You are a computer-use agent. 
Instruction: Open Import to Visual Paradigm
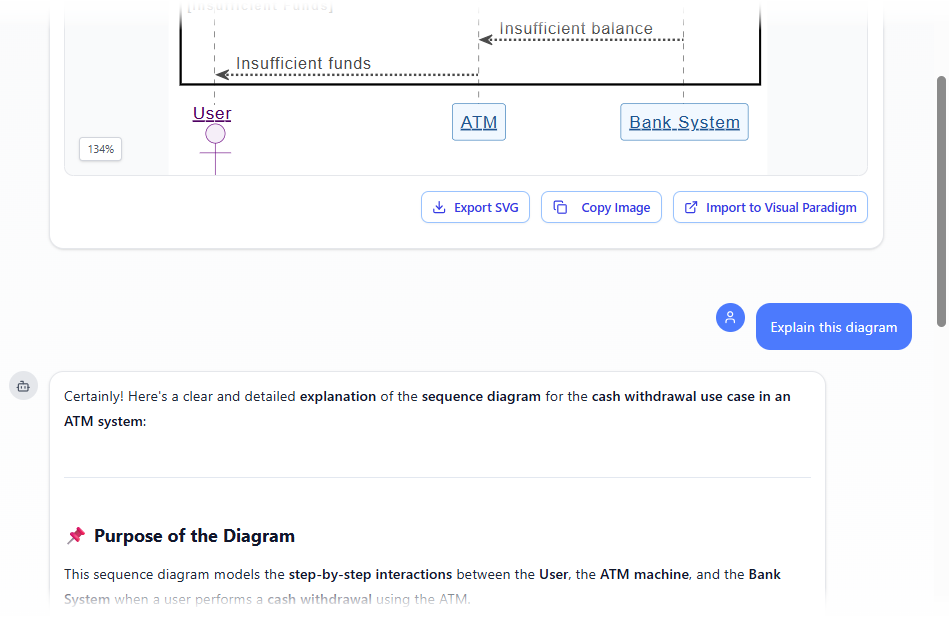pos(770,207)
